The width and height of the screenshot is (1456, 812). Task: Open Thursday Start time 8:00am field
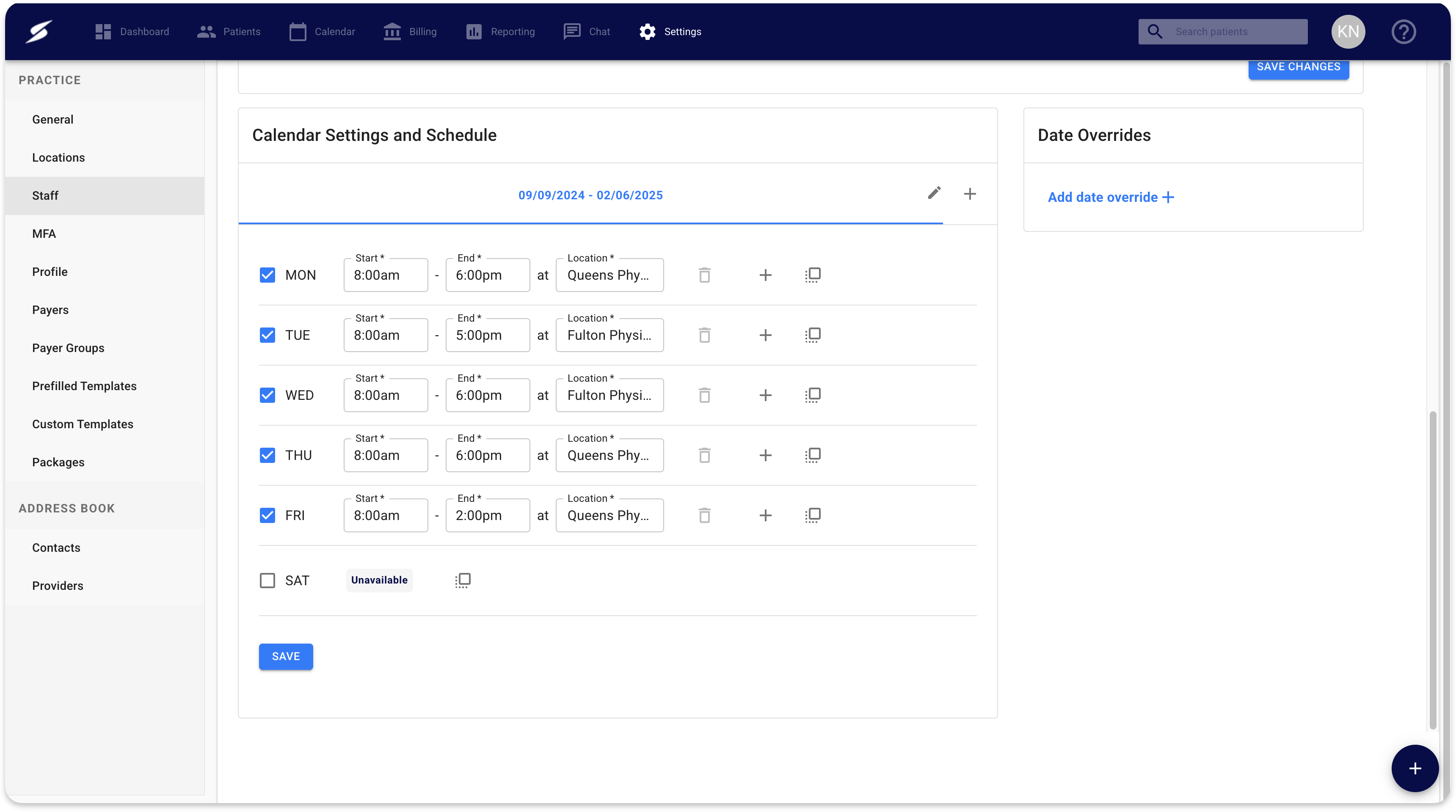pos(386,455)
